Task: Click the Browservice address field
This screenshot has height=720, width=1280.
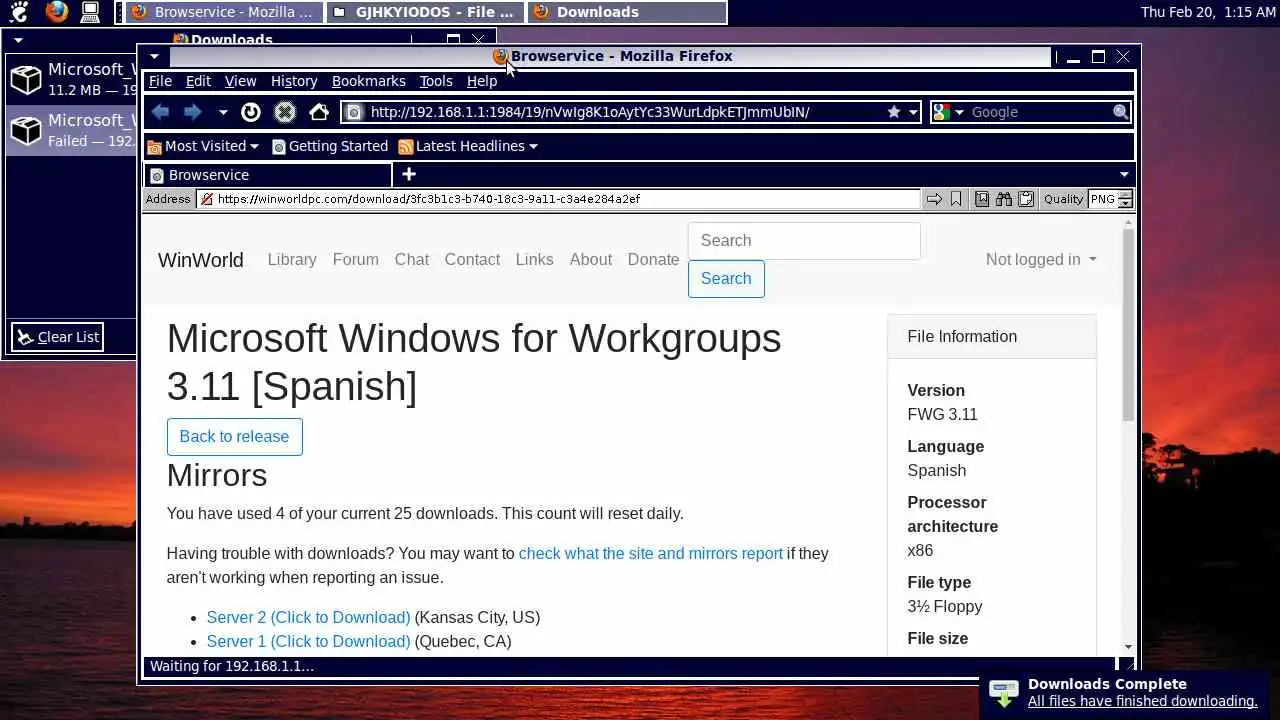Action: (558, 199)
